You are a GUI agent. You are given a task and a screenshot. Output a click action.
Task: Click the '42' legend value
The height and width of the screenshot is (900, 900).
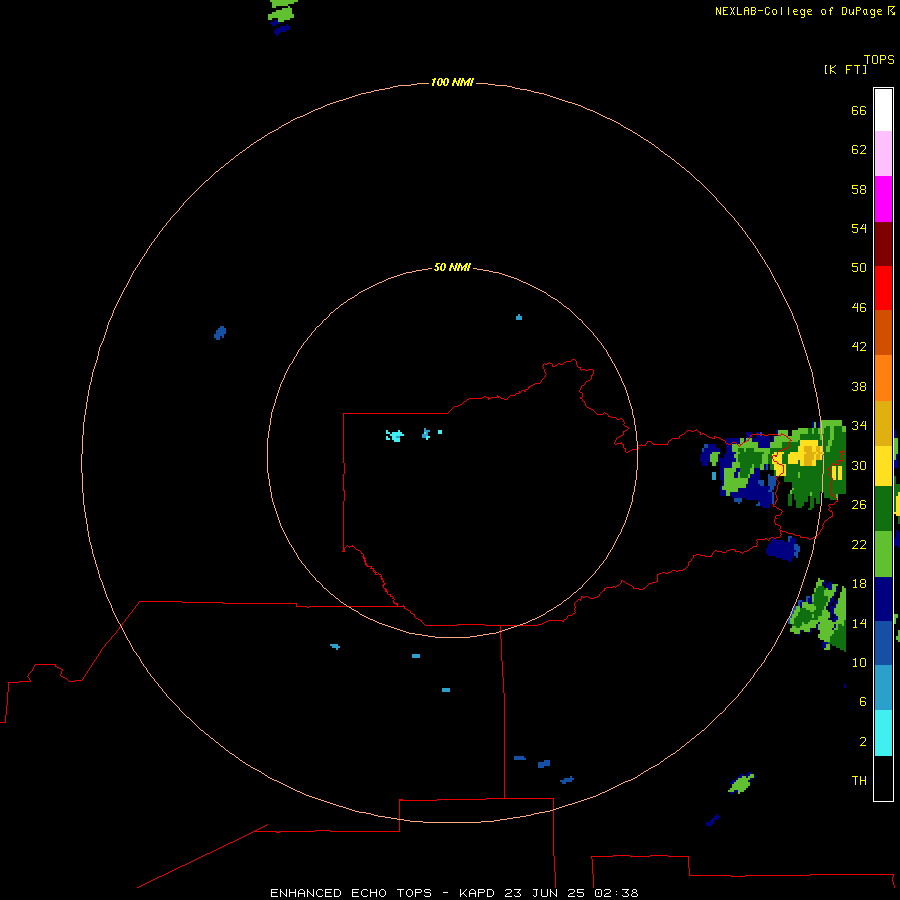point(859,346)
